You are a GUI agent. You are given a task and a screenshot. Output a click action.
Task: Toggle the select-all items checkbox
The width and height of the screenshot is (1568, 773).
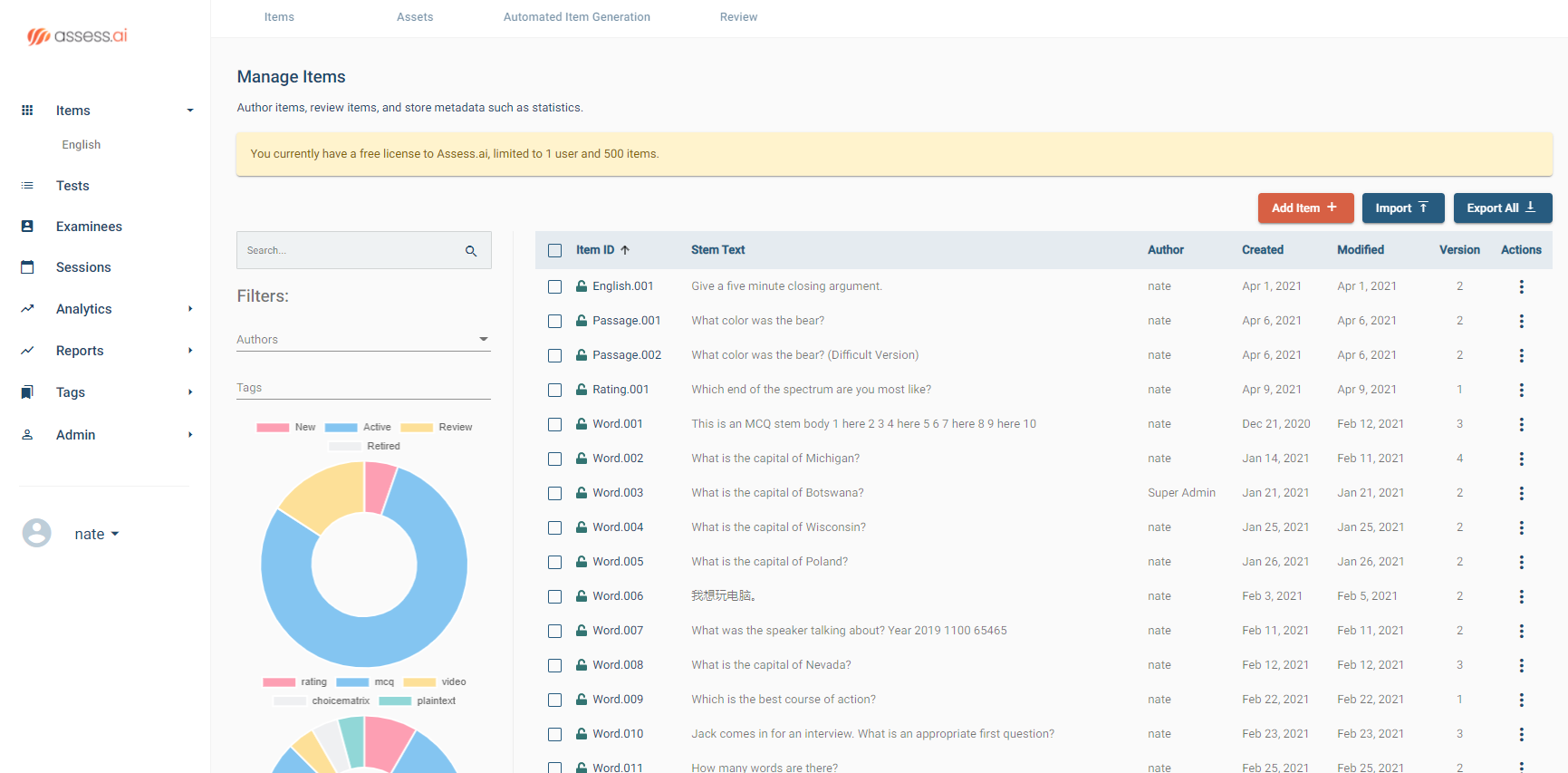click(555, 251)
